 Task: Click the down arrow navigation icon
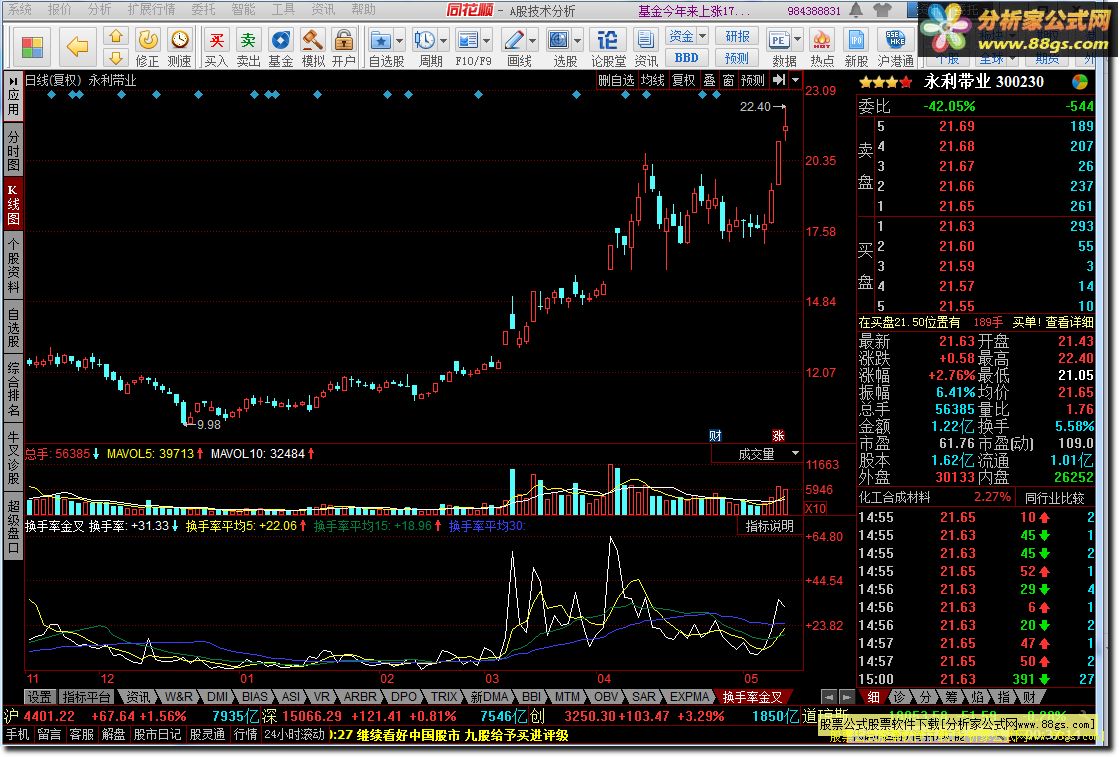coord(116,58)
